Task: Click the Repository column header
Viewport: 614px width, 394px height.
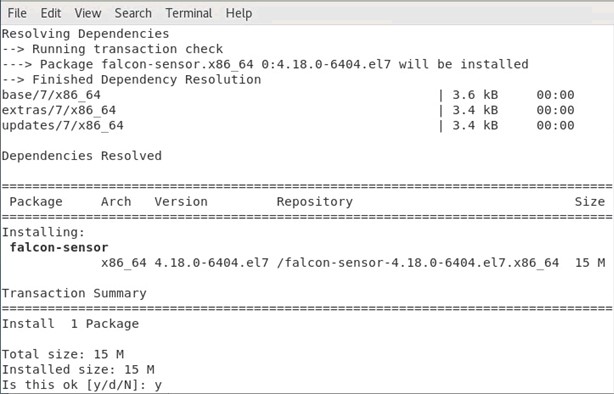Action: pos(315,202)
